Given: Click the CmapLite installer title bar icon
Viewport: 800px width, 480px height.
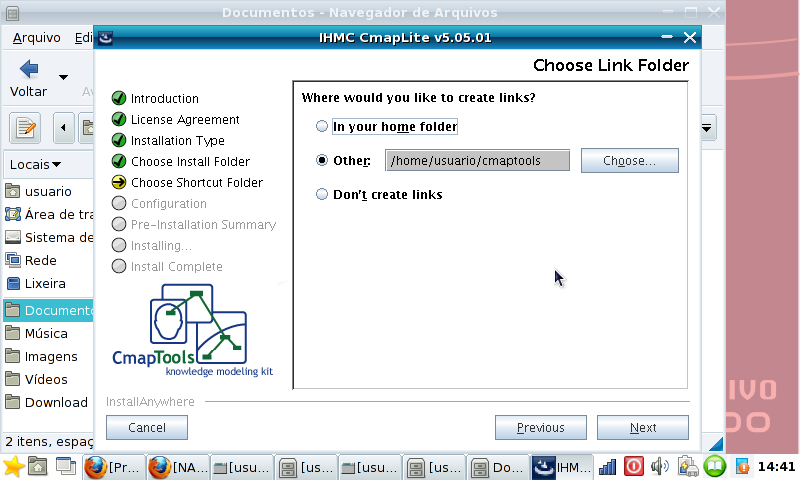Looking at the screenshot, I should point(106,38).
